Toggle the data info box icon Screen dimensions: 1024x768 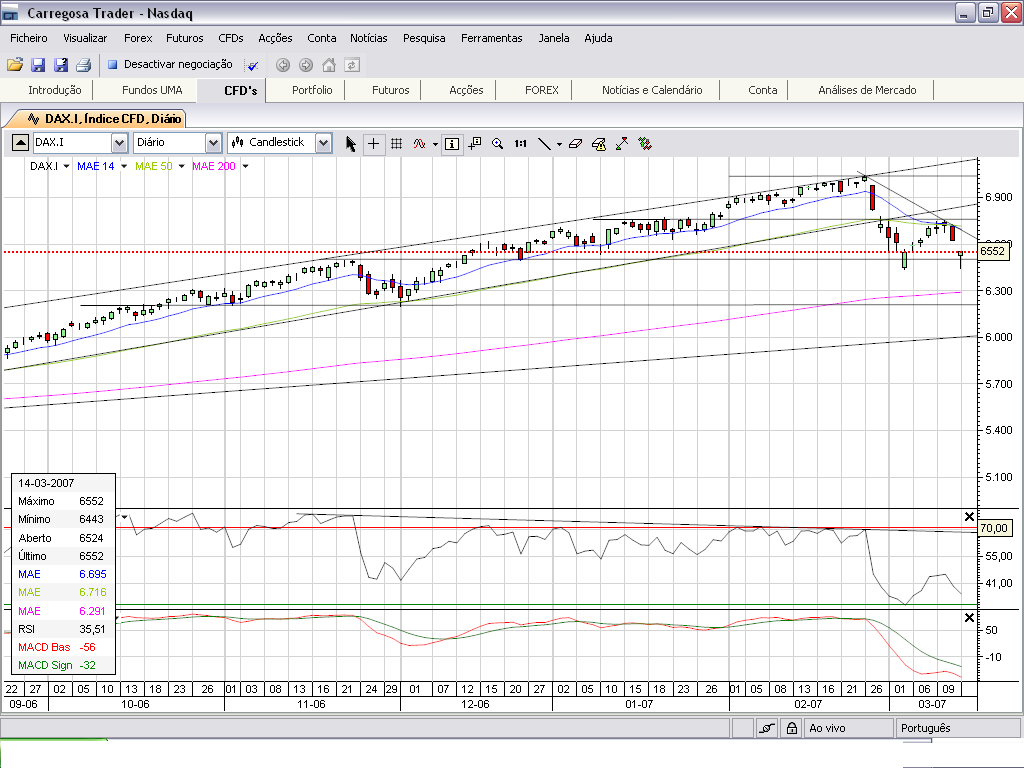coord(452,144)
